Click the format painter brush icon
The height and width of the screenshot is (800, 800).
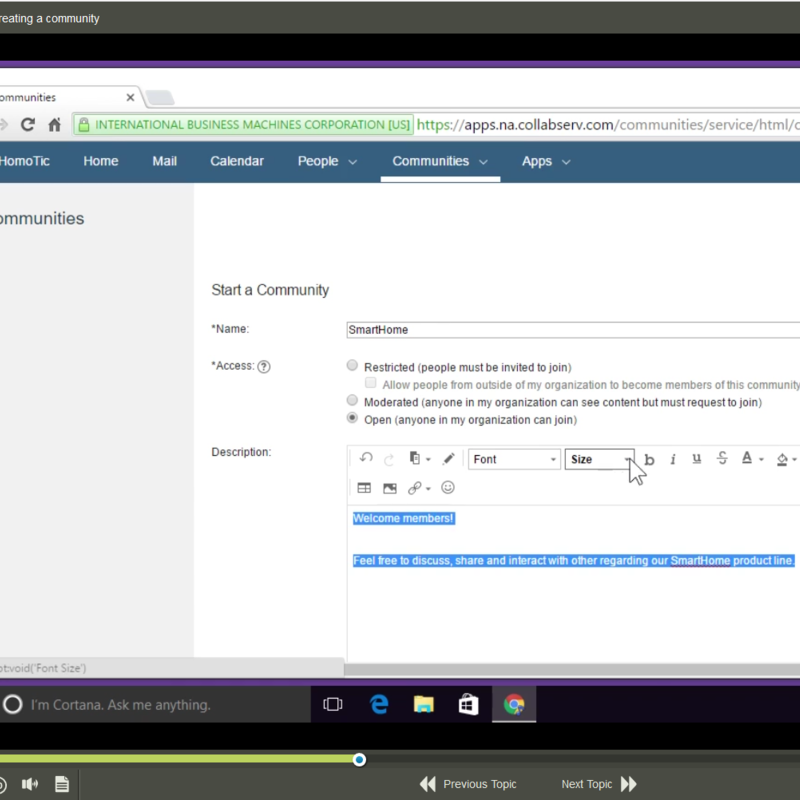click(448, 458)
